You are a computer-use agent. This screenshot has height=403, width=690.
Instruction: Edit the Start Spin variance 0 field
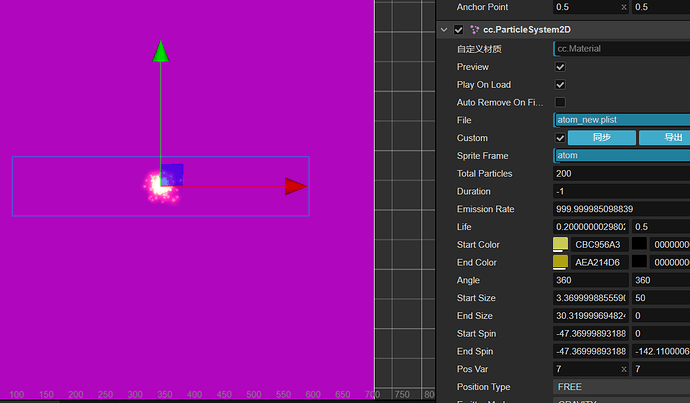click(x=661, y=333)
